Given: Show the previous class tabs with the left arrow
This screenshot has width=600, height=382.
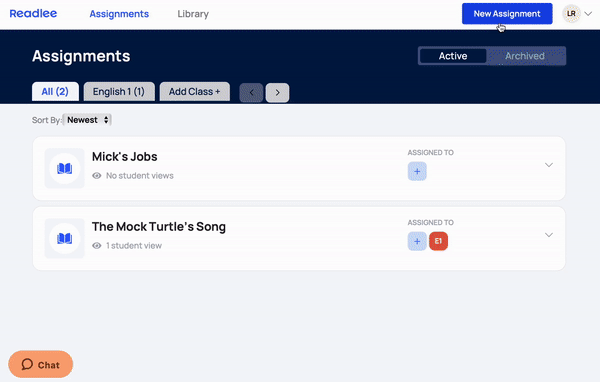Looking at the screenshot, I should 251,93.
